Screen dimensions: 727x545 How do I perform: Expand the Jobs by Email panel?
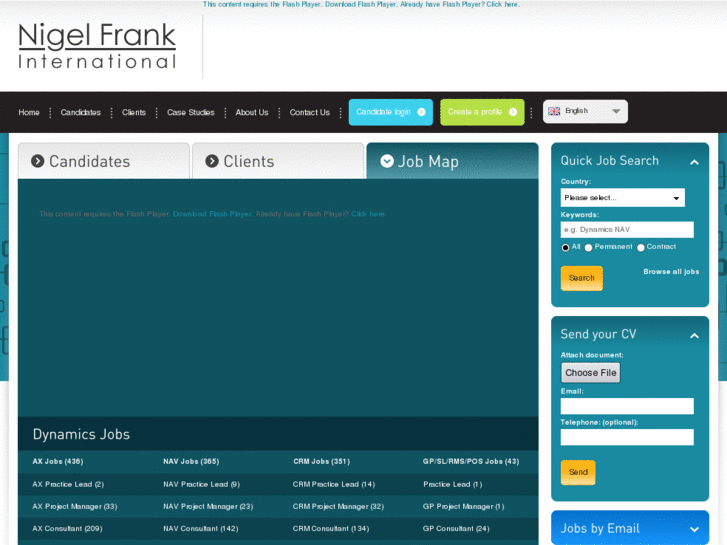coord(694,529)
